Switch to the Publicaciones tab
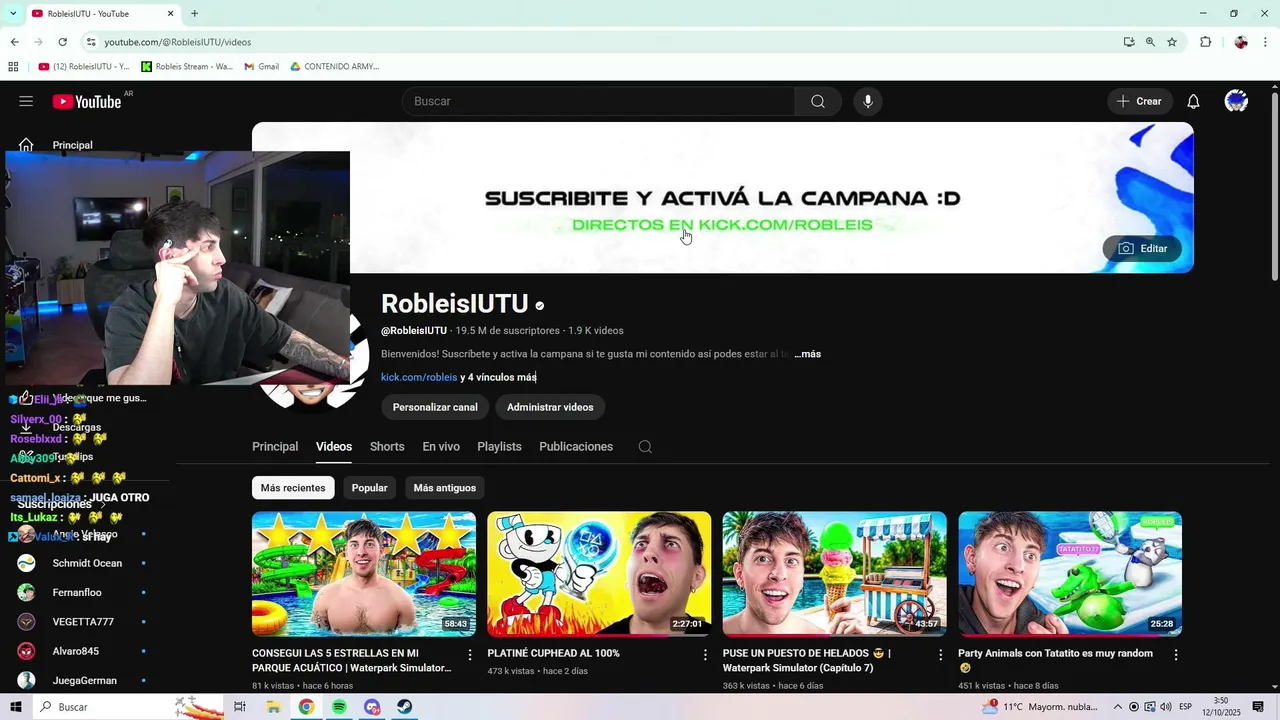1280x720 pixels. 576,447
